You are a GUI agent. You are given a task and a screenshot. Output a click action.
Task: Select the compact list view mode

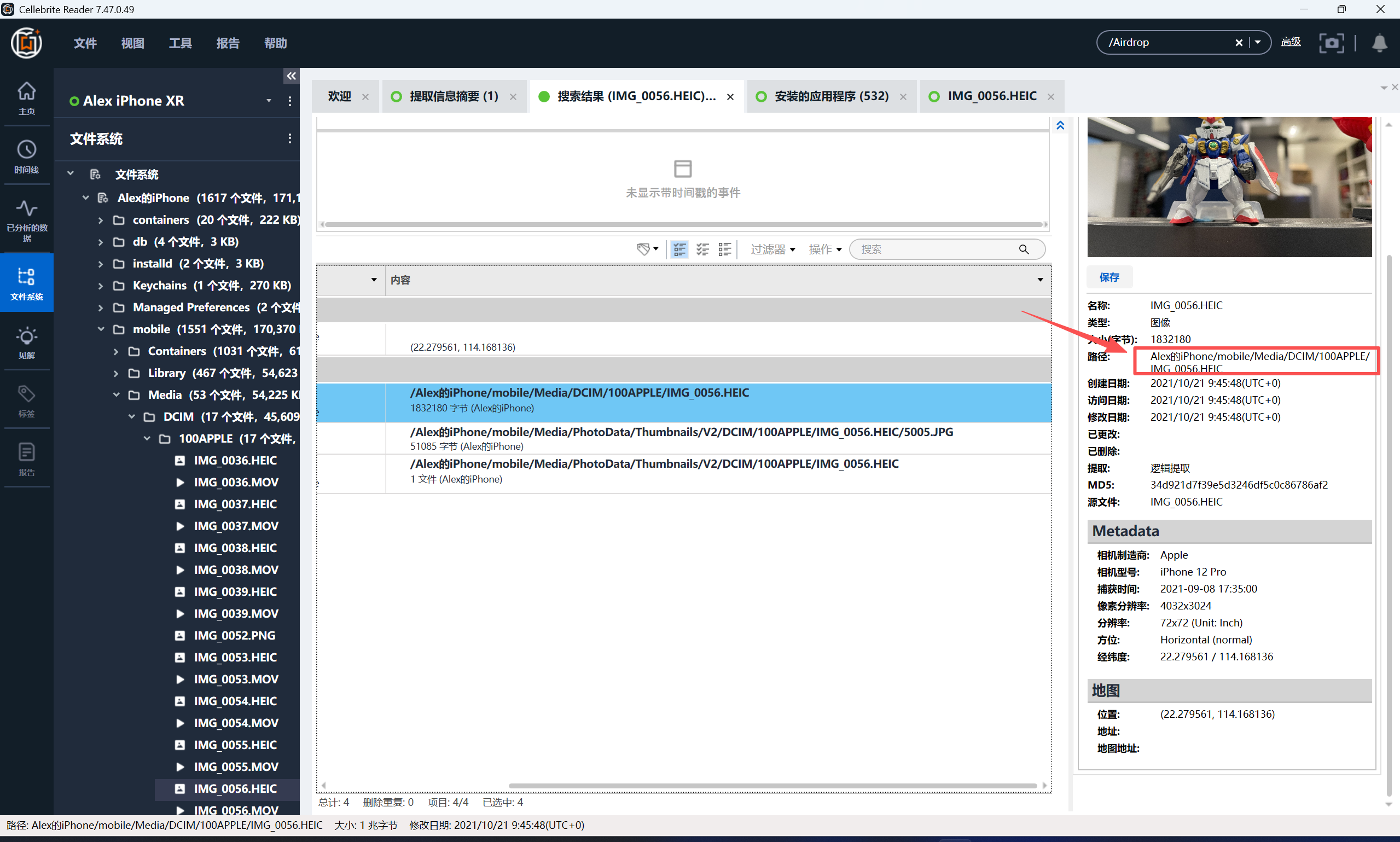(x=724, y=249)
